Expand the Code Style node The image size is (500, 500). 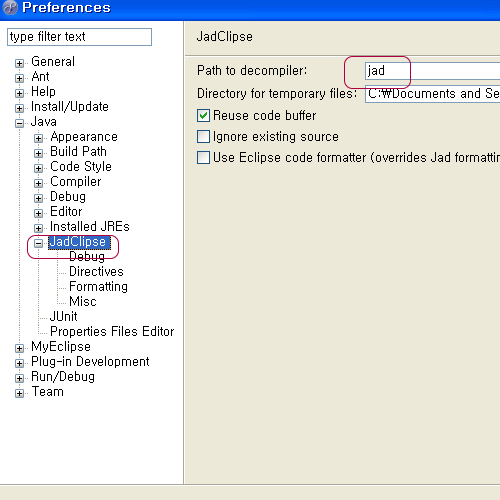point(38,168)
